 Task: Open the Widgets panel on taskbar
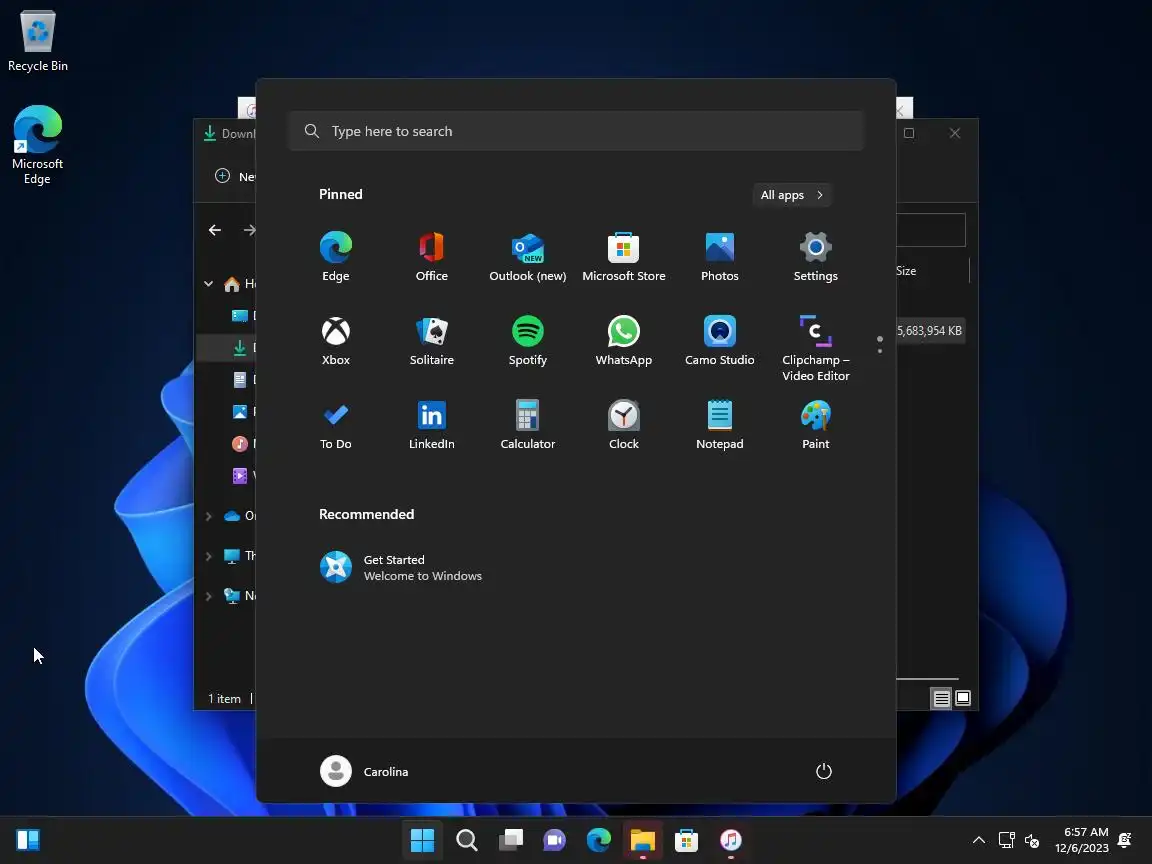pyautogui.click(x=28, y=840)
